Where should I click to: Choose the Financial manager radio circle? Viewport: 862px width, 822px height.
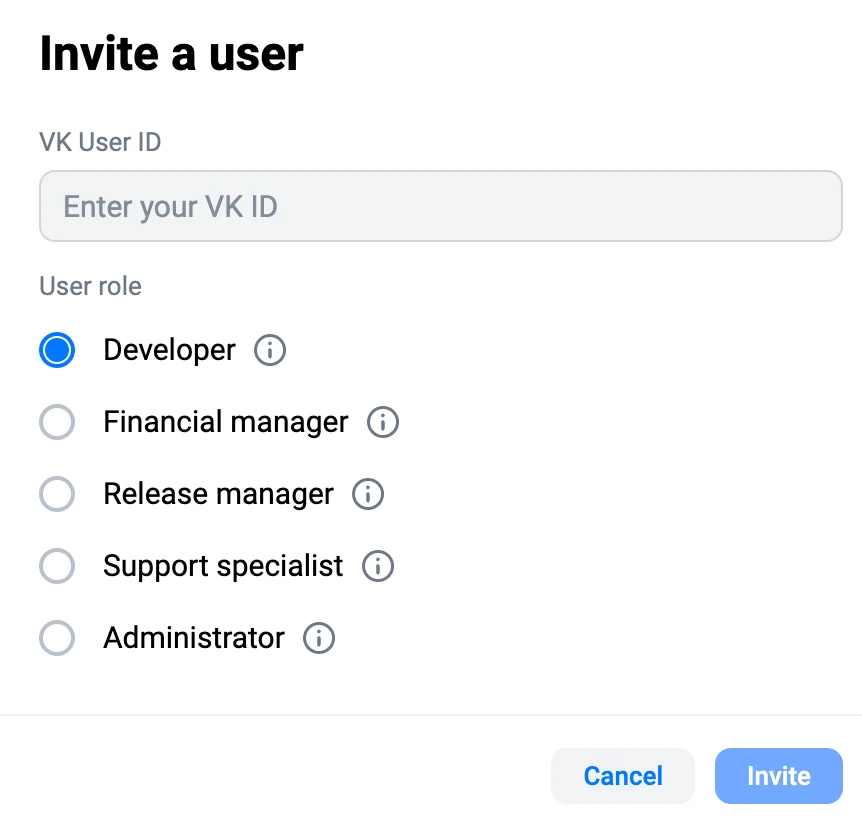pyautogui.click(x=57, y=422)
